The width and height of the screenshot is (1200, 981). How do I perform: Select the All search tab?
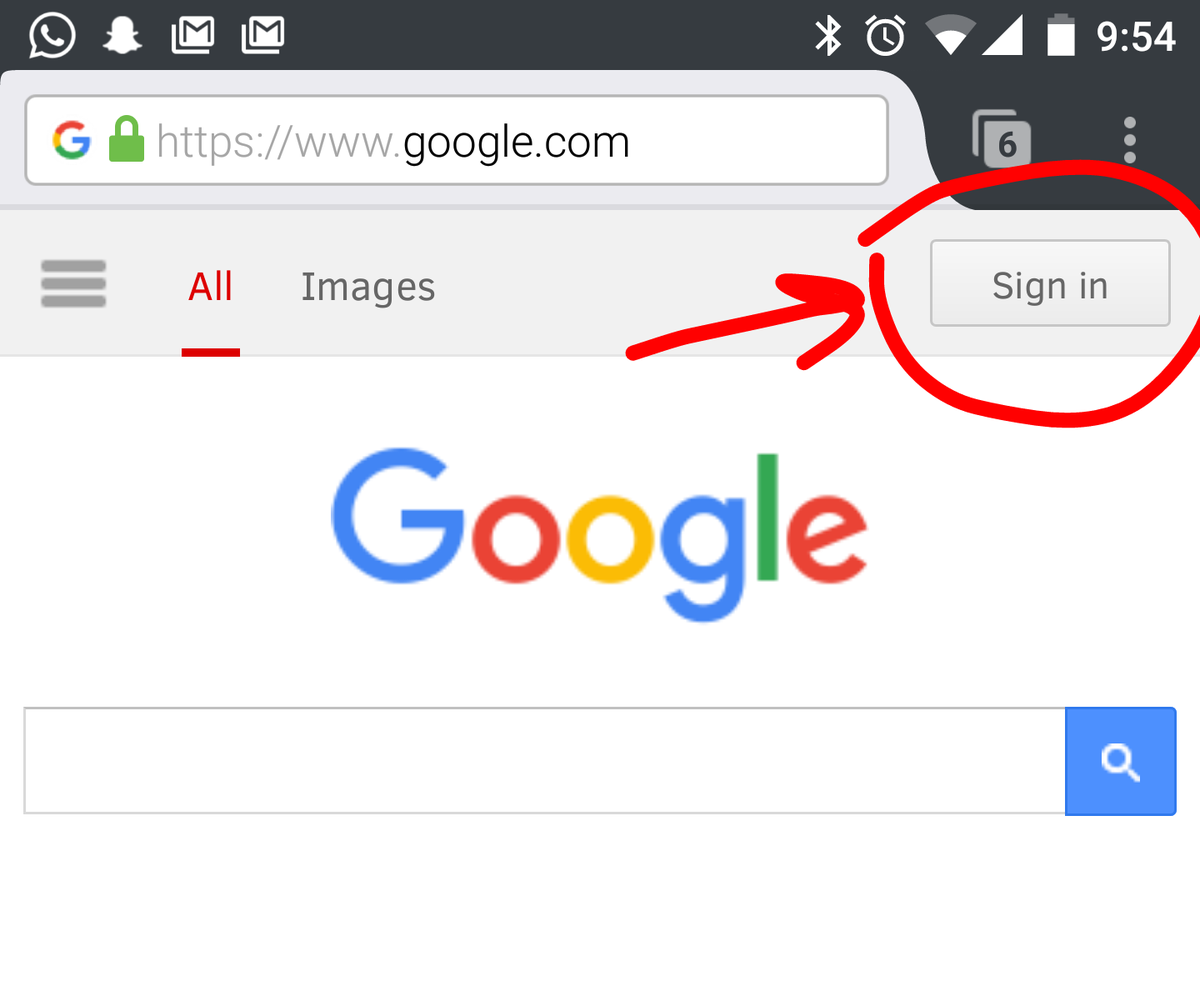pyautogui.click(x=210, y=288)
